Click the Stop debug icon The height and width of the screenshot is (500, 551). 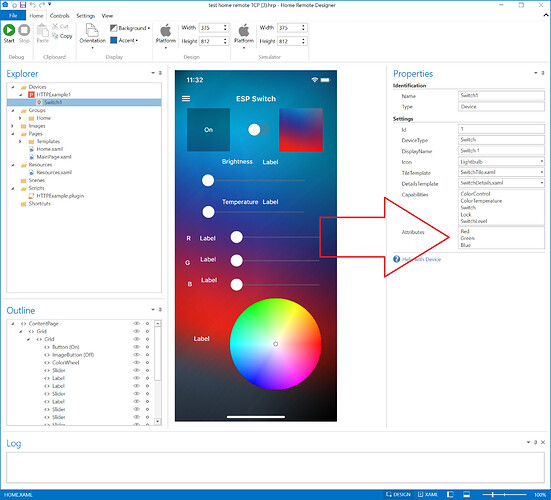(24, 30)
